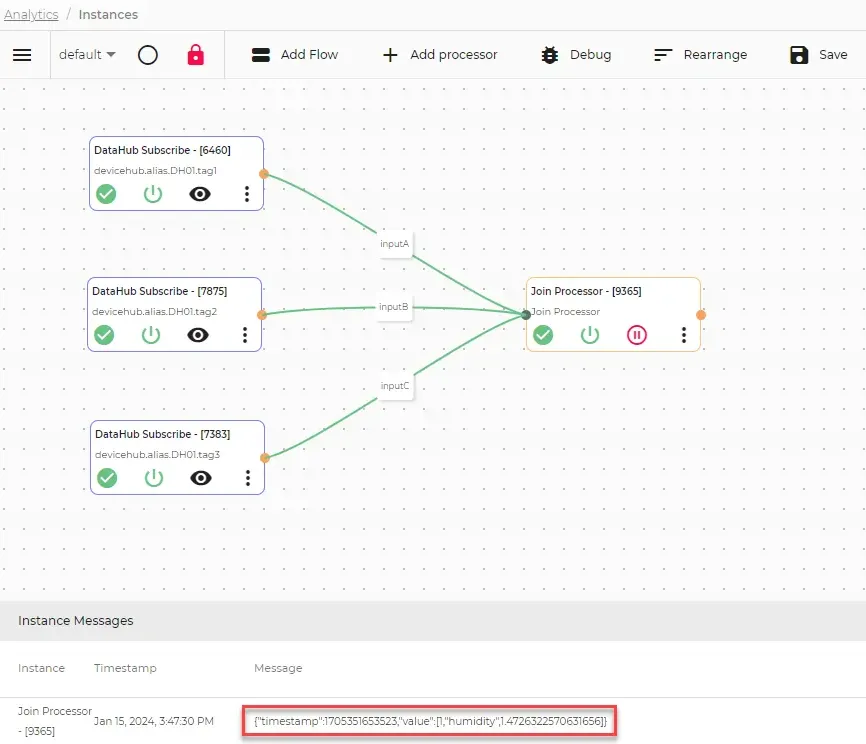Viewport: 866px width, 744px height.
Task: Open Debug mode
Action: 576,55
